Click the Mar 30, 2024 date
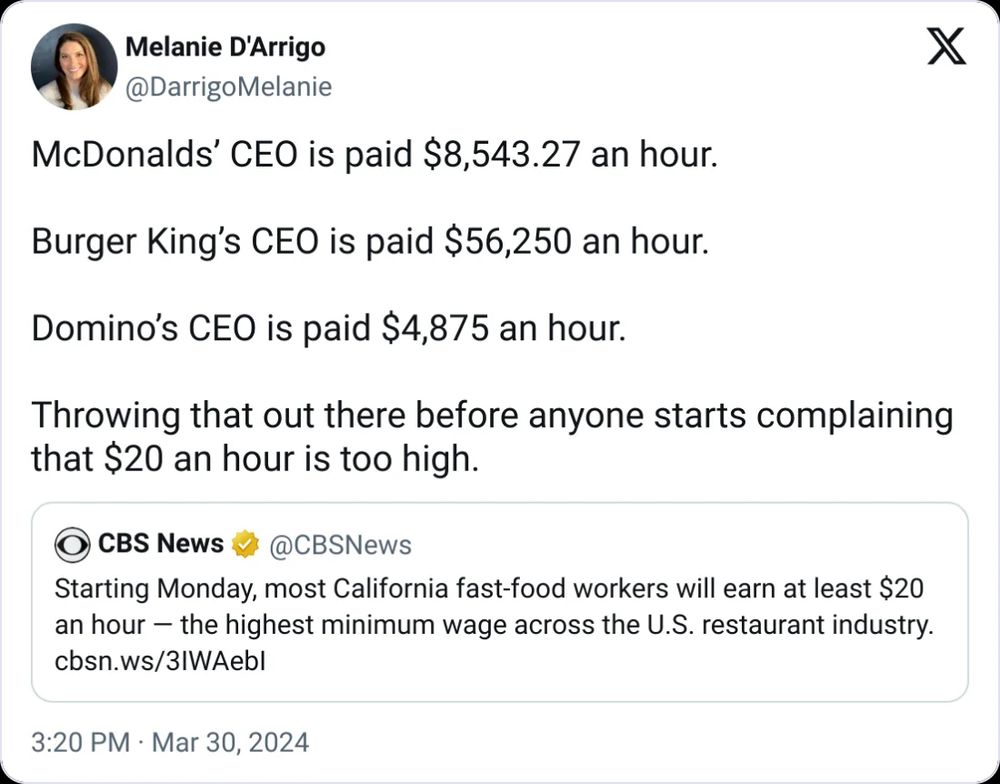The image size is (1000, 784). [x=230, y=743]
